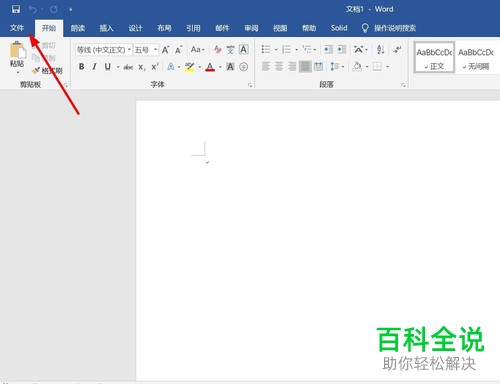Switch to the 布局 (Layout) tab

point(164,28)
